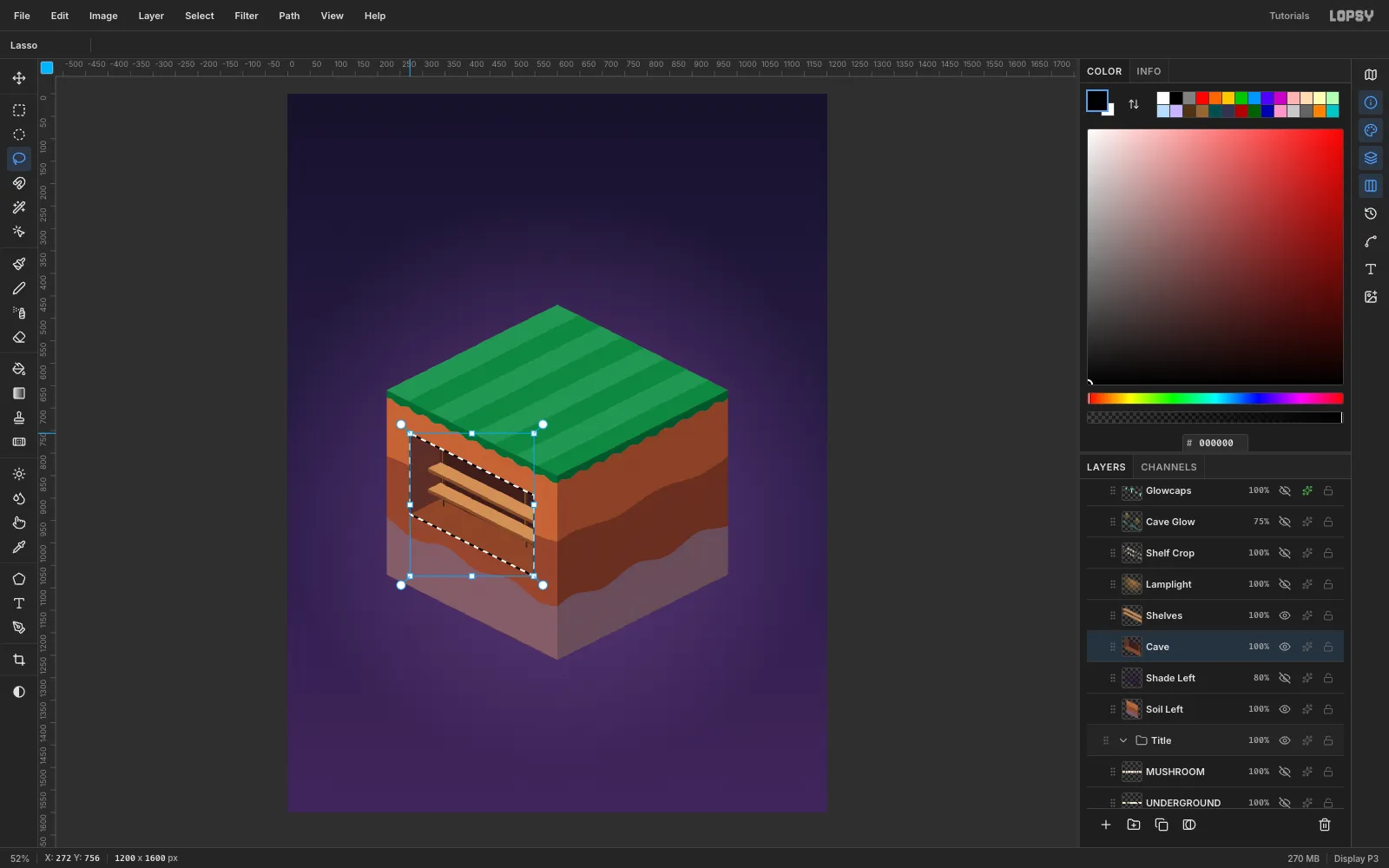Viewport: 1389px width, 868px height.
Task: Select the Brush tool
Action: [x=19, y=264]
